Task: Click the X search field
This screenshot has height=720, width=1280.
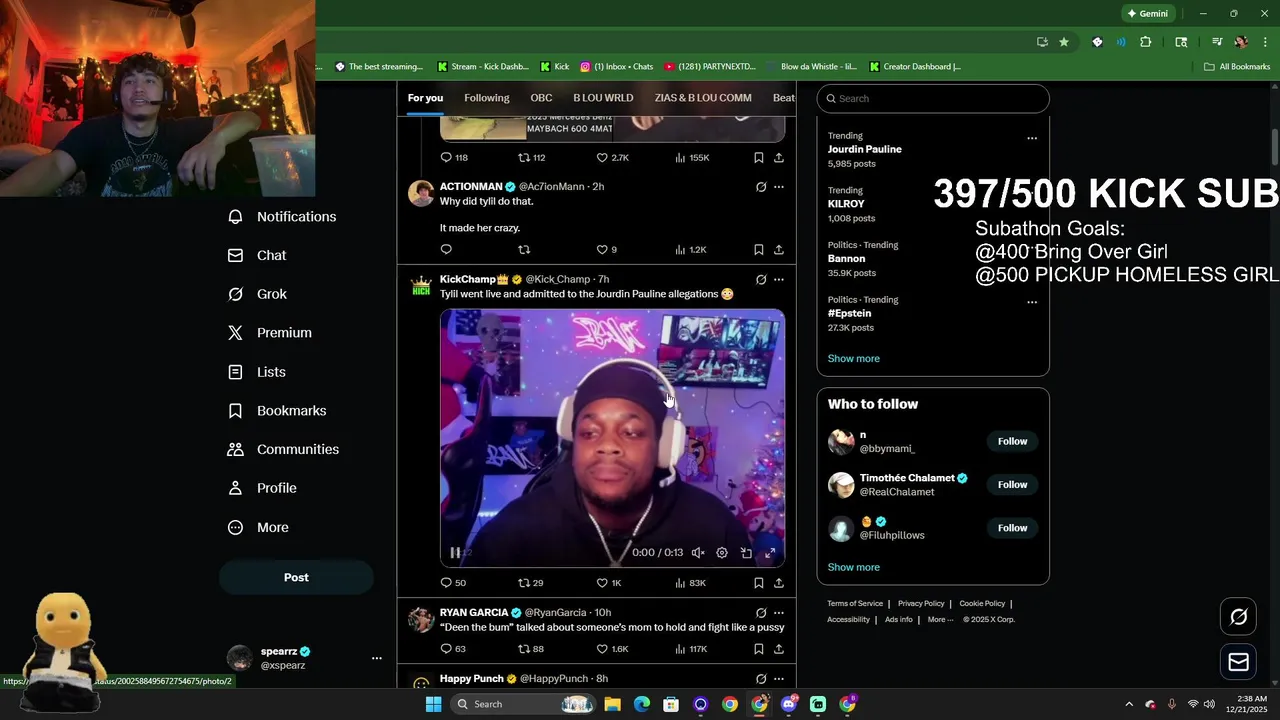Action: [x=933, y=98]
